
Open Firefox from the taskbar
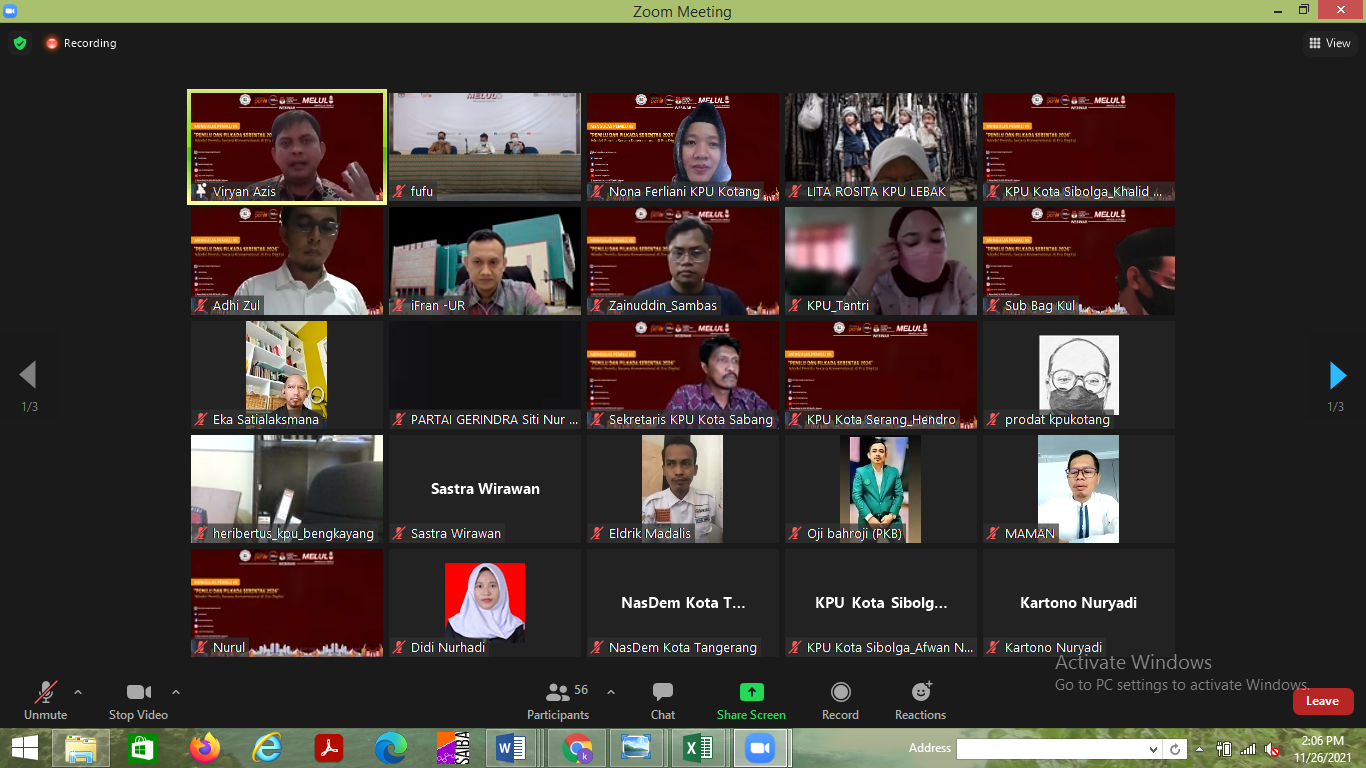point(204,748)
